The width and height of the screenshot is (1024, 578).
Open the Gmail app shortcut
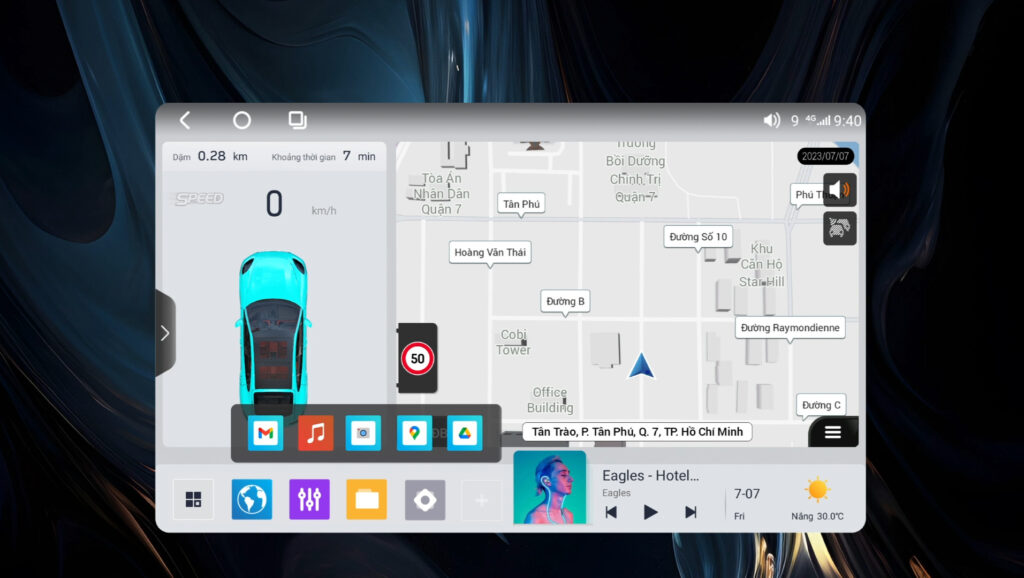(x=265, y=433)
